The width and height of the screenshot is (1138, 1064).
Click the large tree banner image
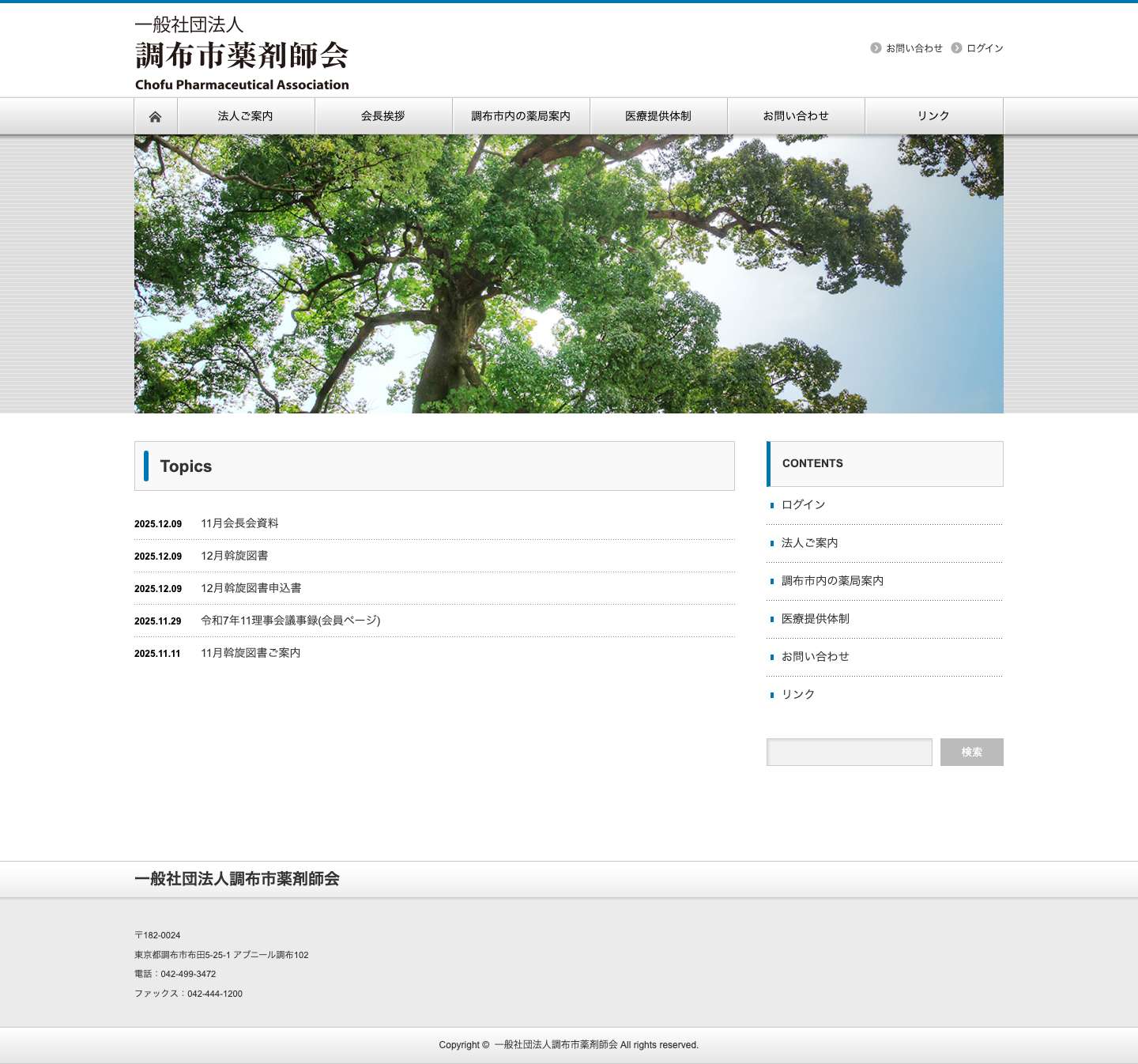pyautogui.click(x=568, y=273)
